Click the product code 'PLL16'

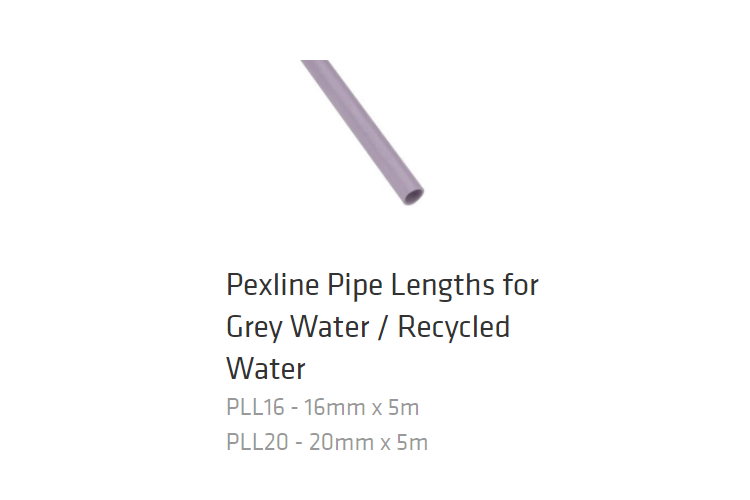255,407
